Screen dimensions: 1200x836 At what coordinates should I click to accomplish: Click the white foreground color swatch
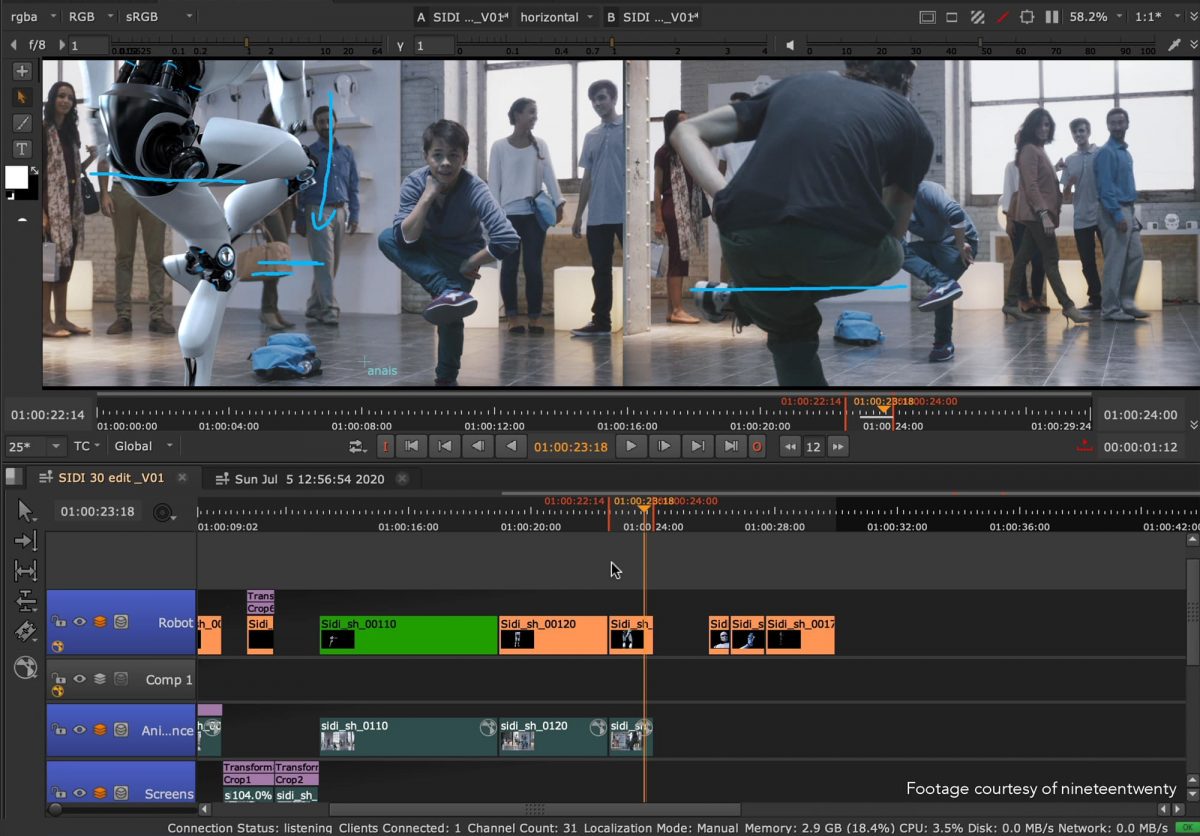(x=17, y=178)
